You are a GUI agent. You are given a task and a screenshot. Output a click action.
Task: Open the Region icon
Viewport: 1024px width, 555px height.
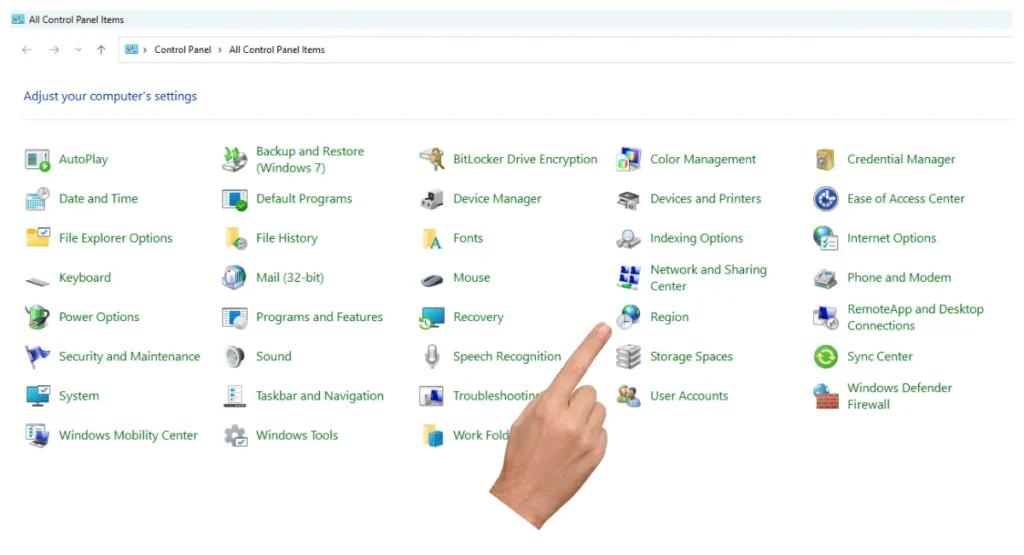629,317
